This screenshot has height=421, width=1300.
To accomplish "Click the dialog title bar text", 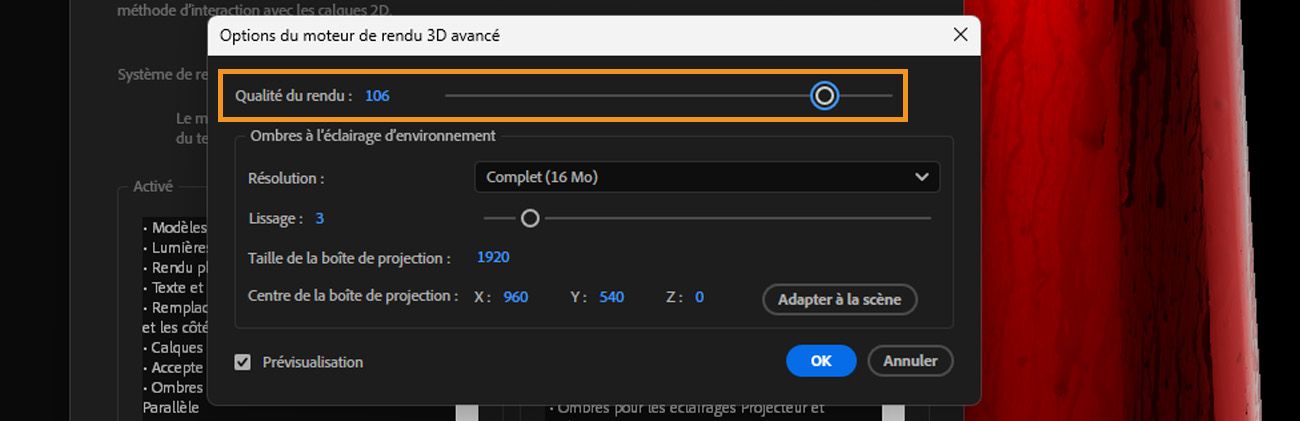I will (x=359, y=35).
